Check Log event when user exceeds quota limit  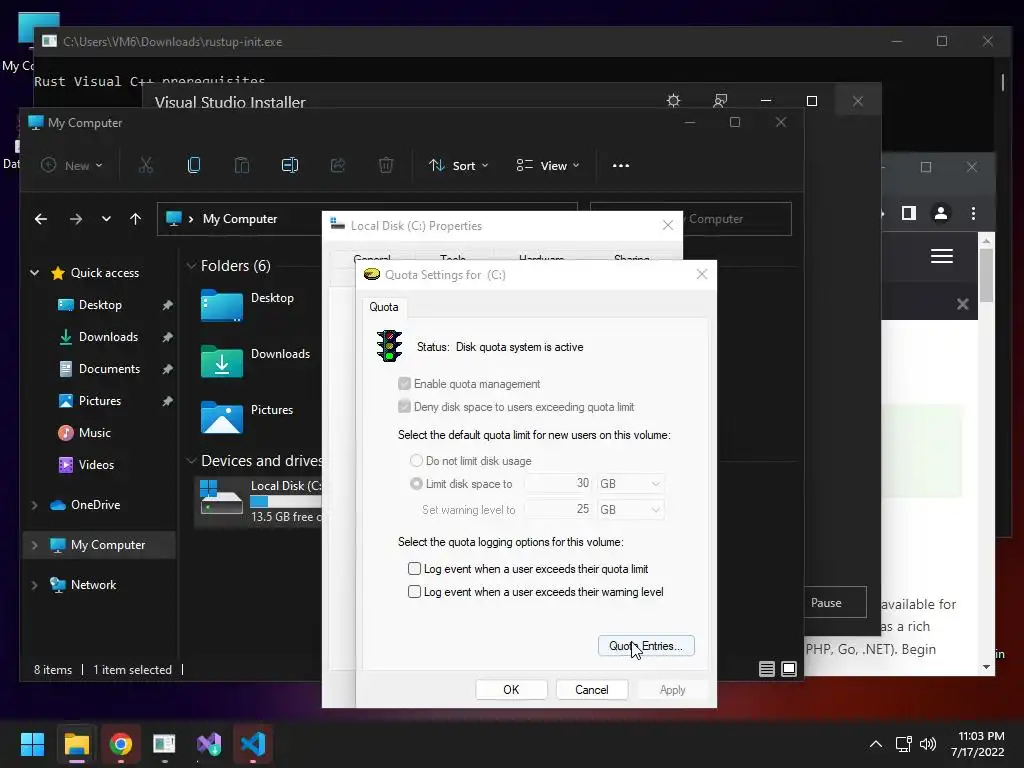point(414,568)
